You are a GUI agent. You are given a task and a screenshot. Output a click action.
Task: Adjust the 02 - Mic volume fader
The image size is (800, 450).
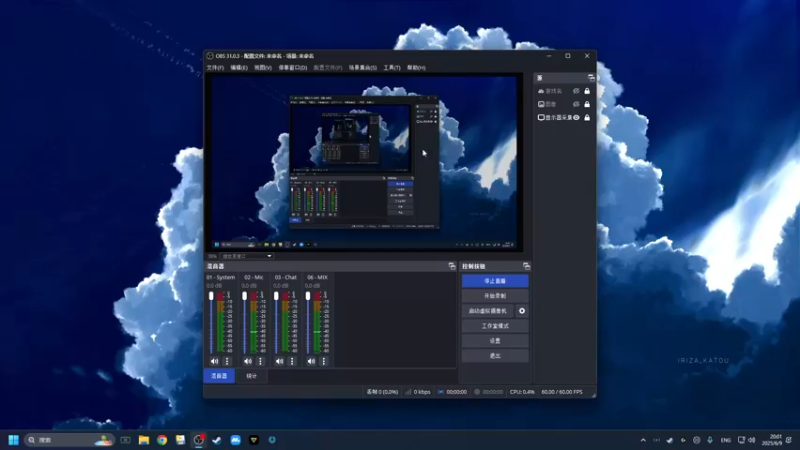pyautogui.click(x=244, y=296)
